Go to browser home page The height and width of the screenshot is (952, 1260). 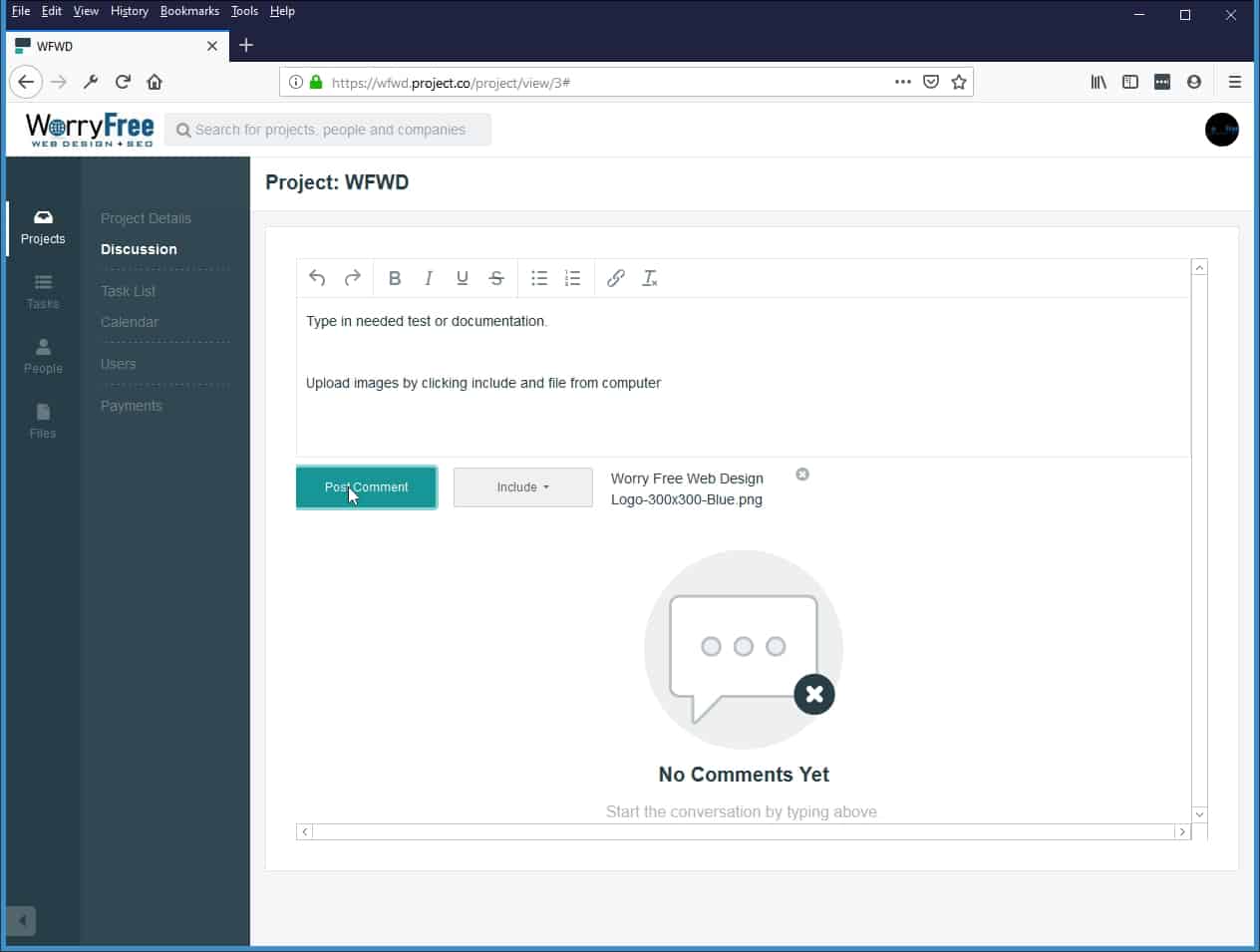(155, 82)
